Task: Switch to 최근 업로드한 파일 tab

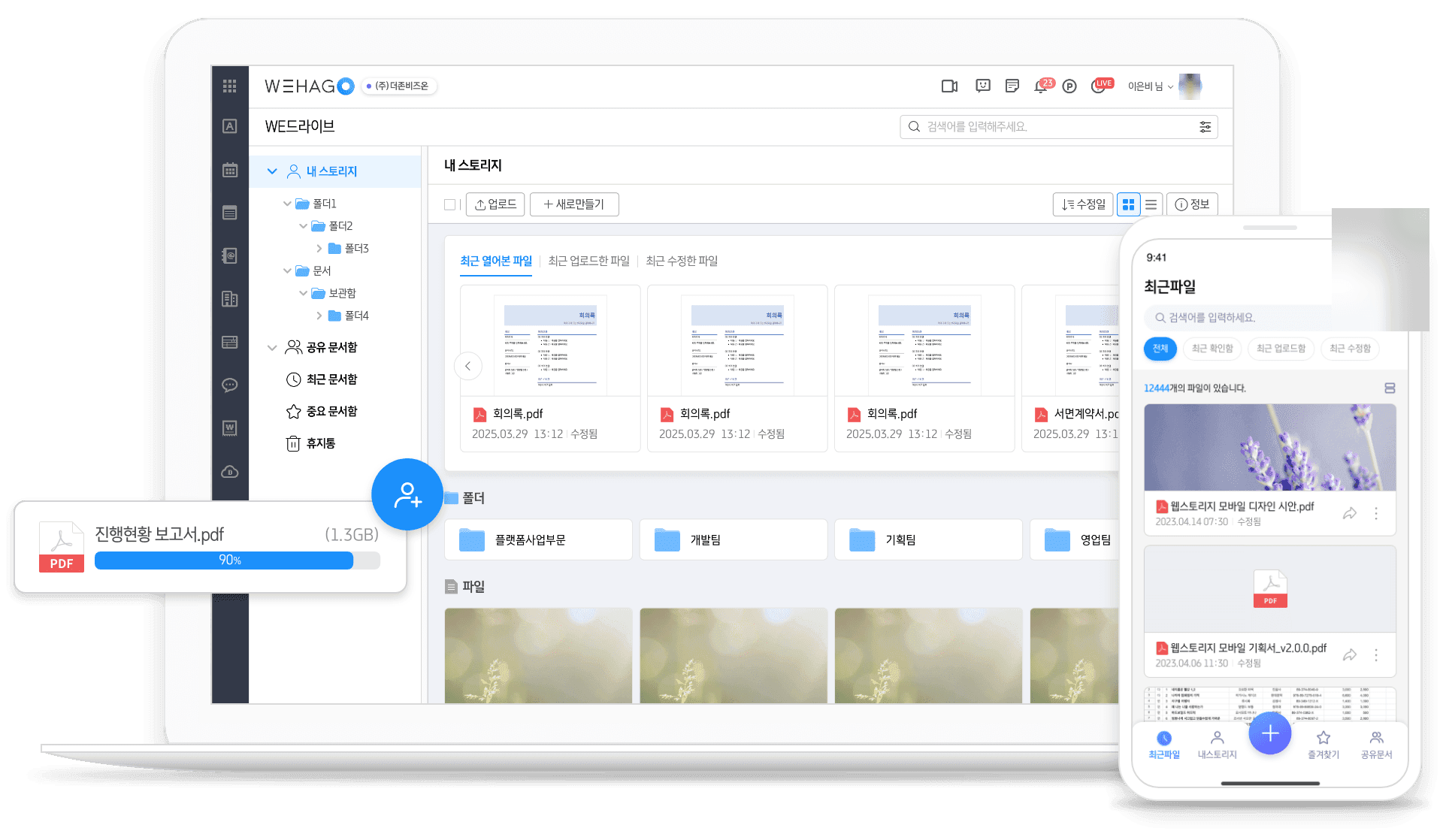Action: pyautogui.click(x=588, y=261)
